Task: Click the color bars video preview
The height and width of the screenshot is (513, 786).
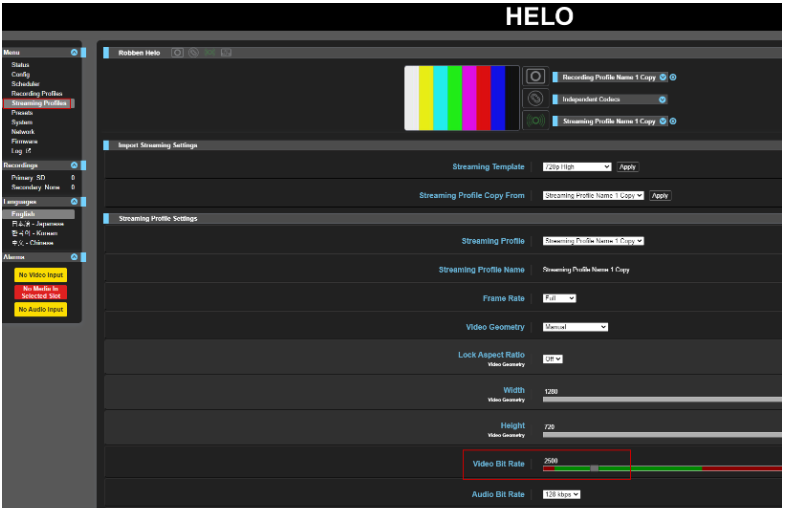Action: [x=462, y=98]
